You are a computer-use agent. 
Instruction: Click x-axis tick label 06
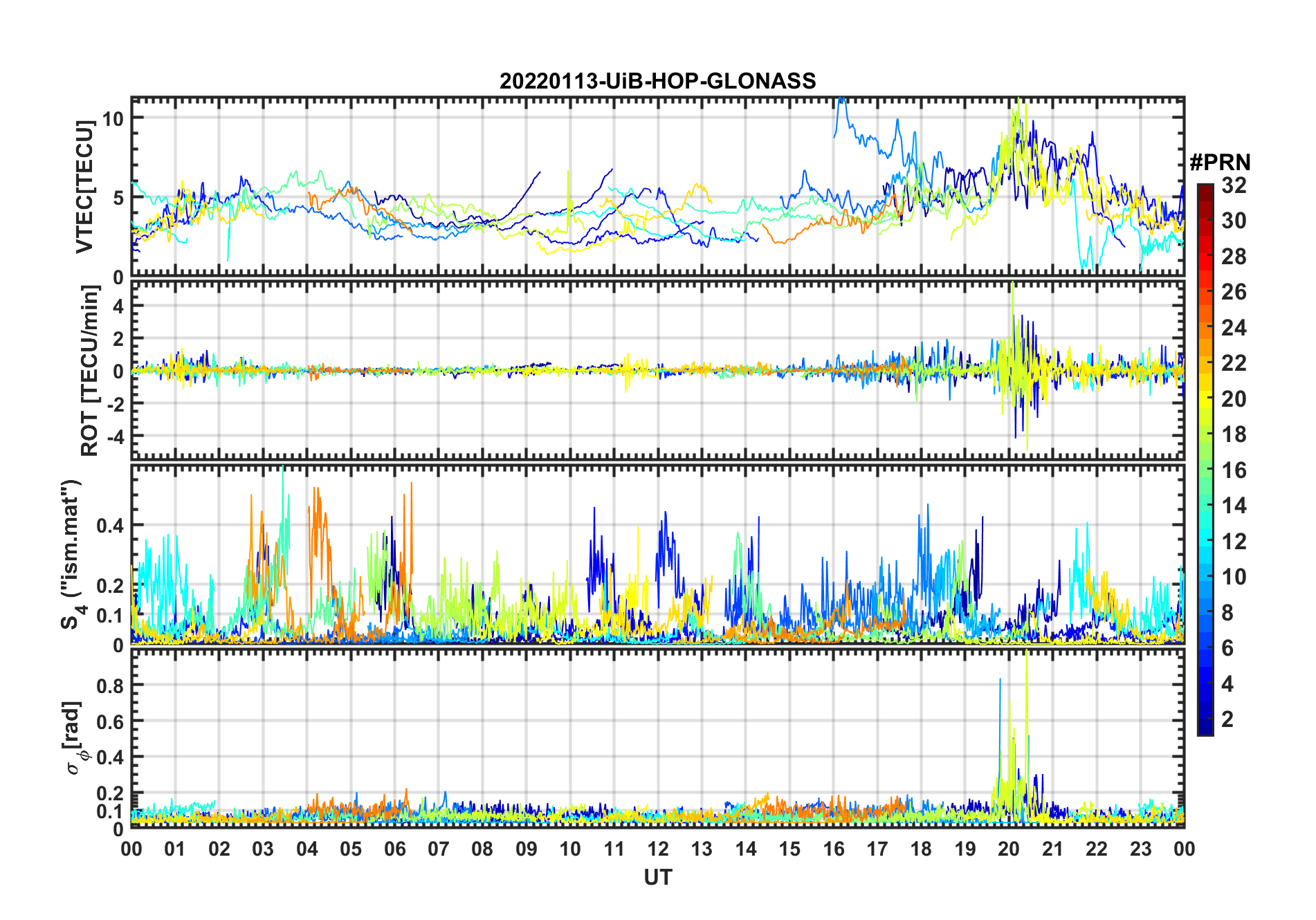pyautogui.click(x=394, y=849)
